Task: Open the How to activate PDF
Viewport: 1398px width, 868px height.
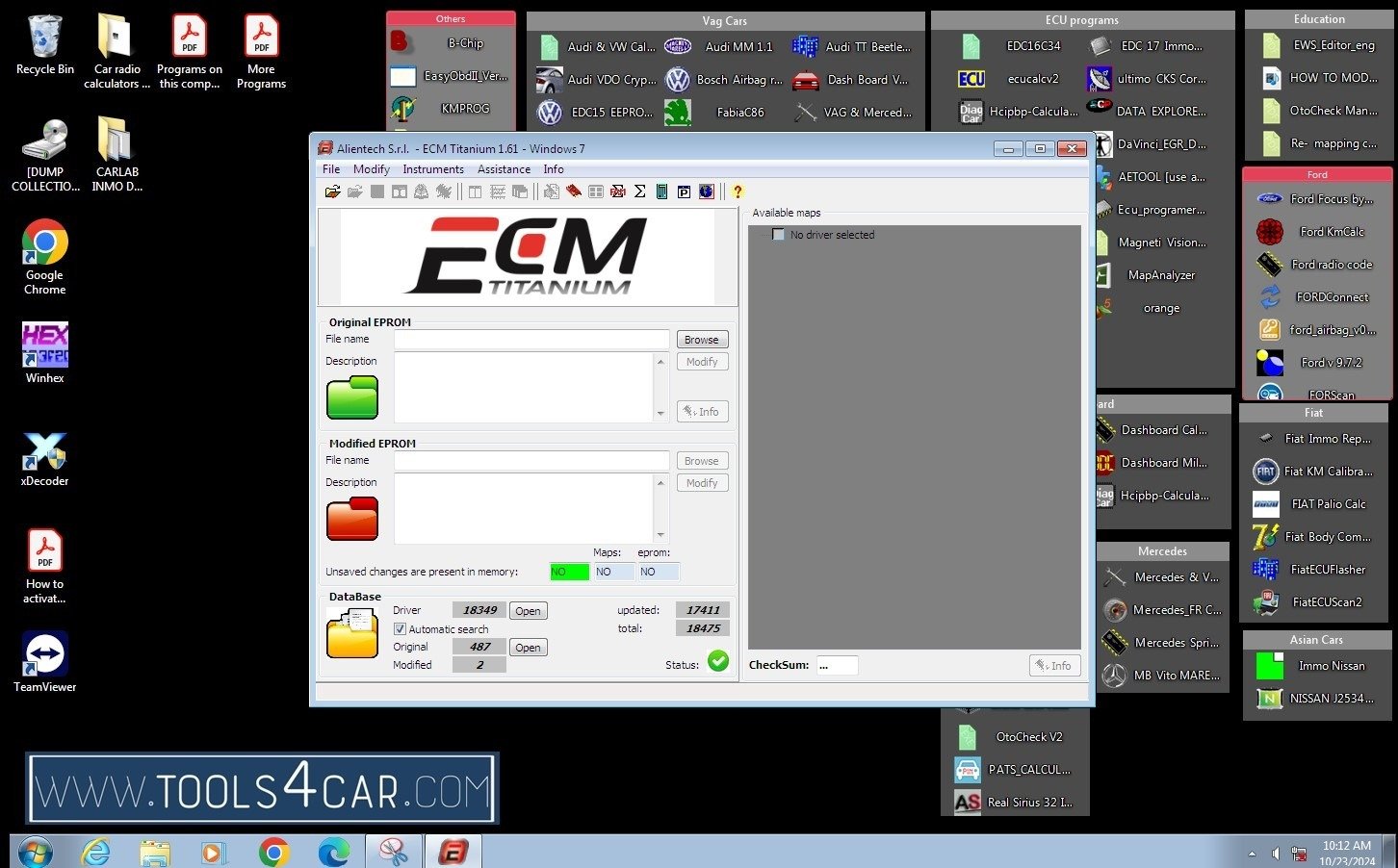Action: (x=45, y=567)
